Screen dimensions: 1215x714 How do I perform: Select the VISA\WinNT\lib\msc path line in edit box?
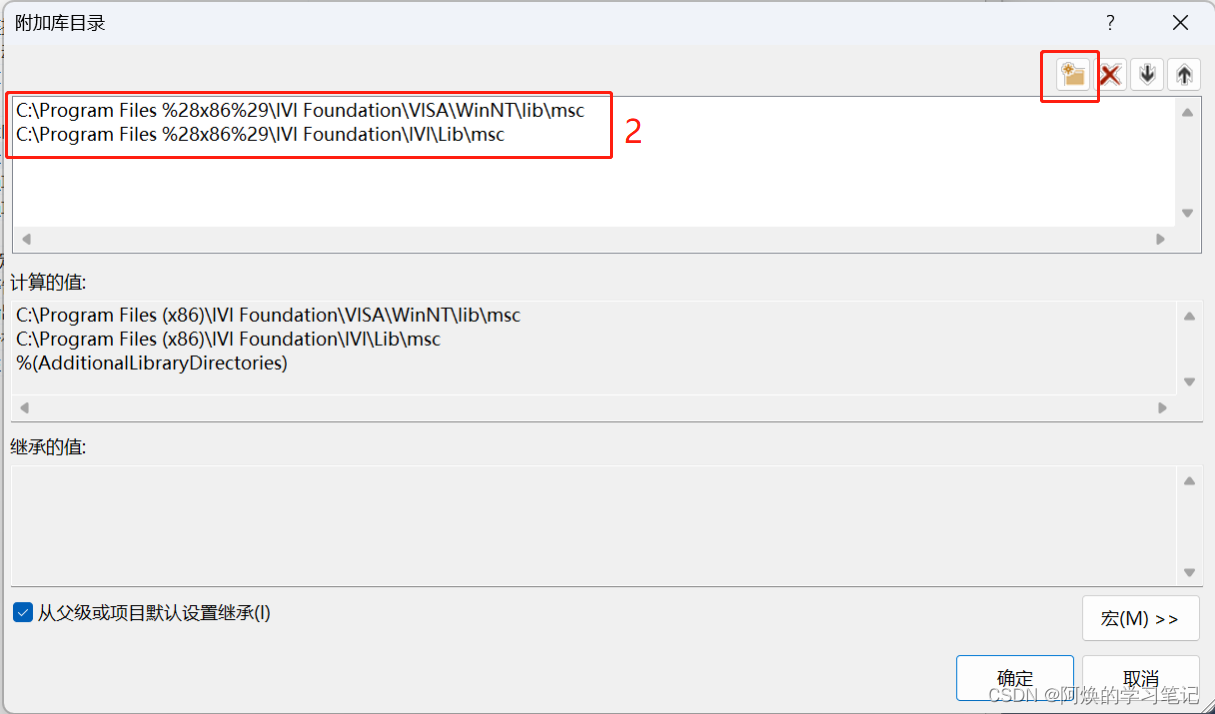coord(300,110)
